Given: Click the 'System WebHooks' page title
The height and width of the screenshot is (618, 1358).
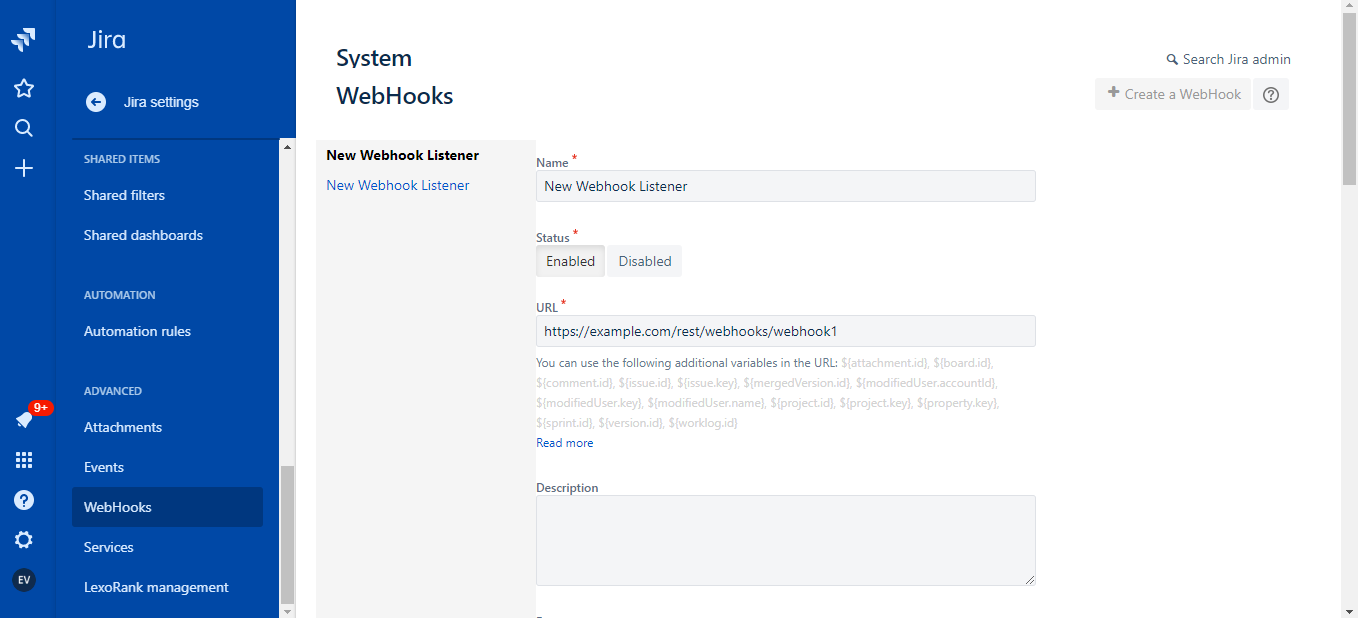Looking at the screenshot, I should (395, 77).
